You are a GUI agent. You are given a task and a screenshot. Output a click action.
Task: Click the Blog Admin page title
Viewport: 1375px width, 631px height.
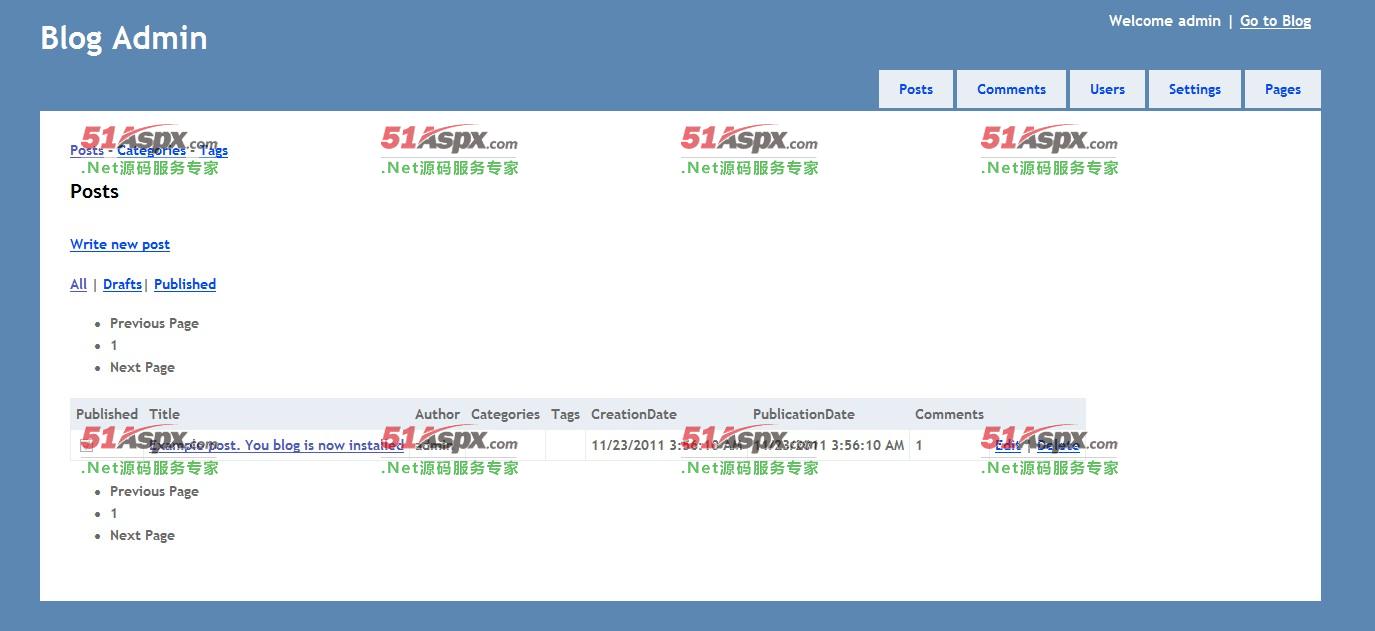pyautogui.click(x=124, y=38)
